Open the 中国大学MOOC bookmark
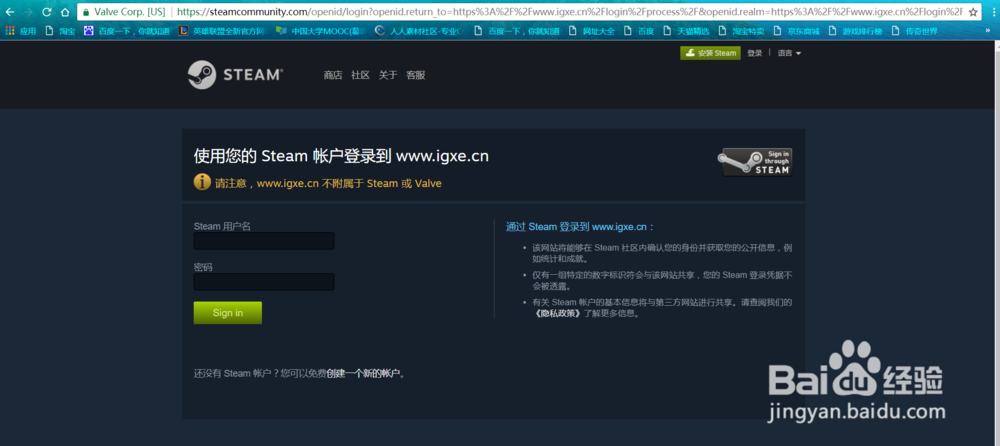This screenshot has width=1000, height=446. click(321, 31)
